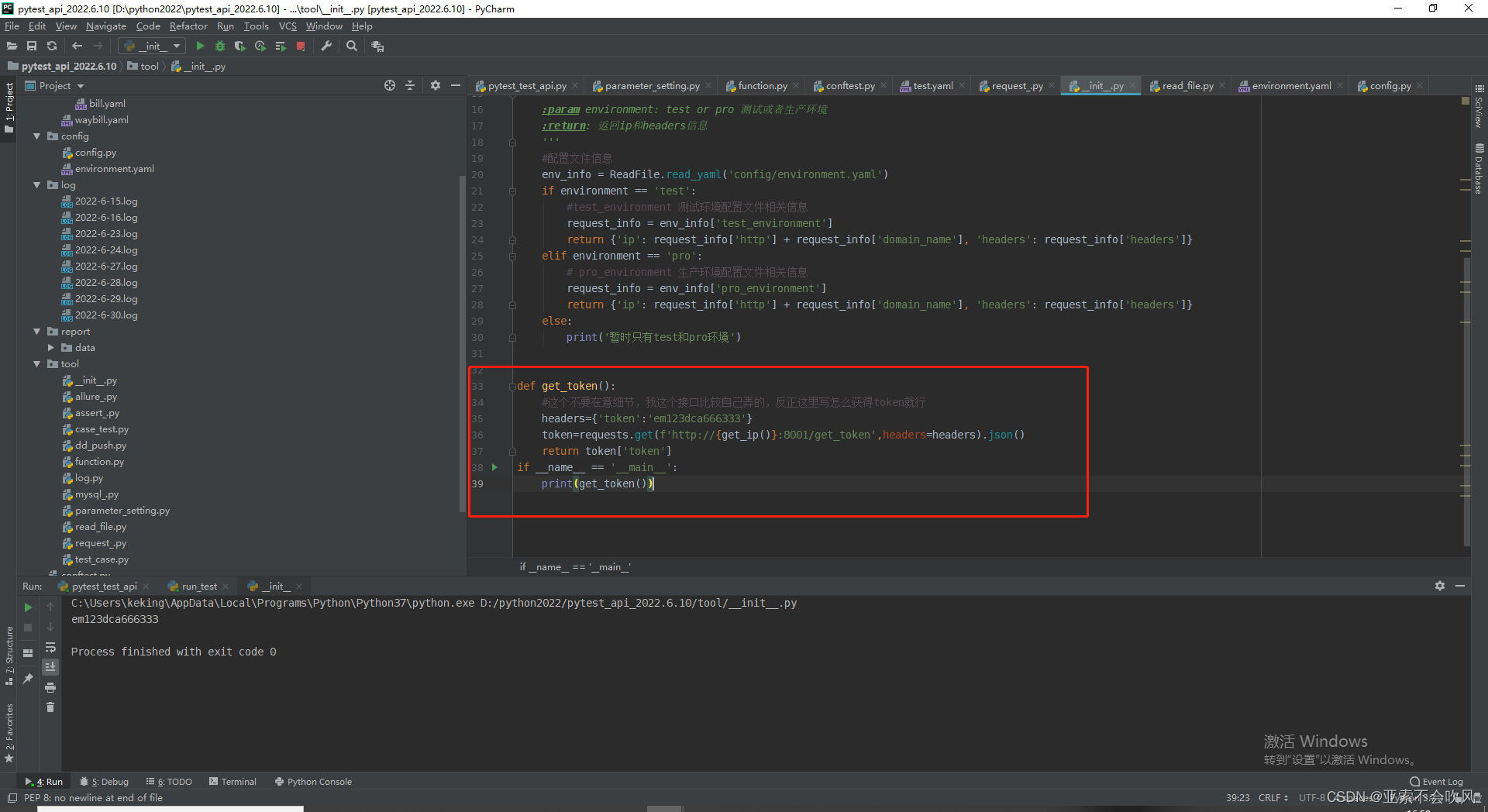Viewport: 1488px width, 812px height.
Task: Open the 5: Debug tool window
Action: tap(105, 782)
